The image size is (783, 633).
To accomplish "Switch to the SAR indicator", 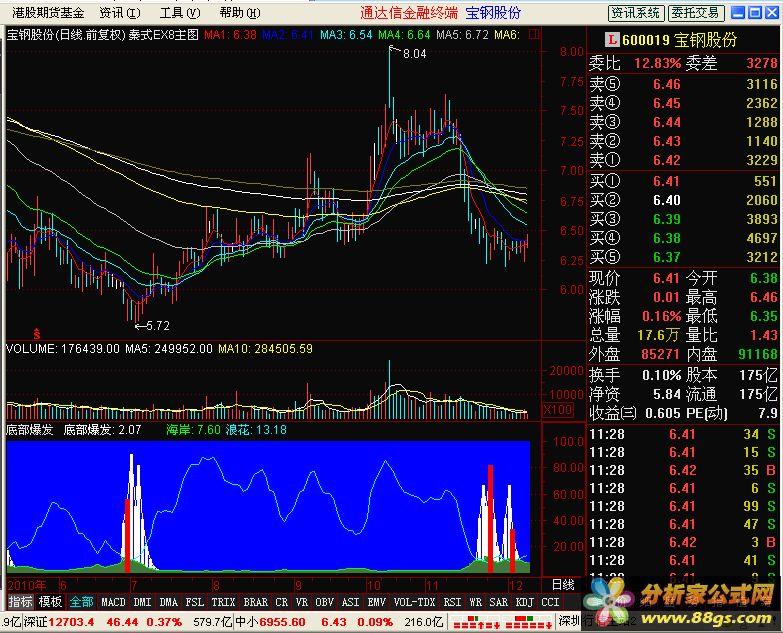I will click(x=498, y=602).
